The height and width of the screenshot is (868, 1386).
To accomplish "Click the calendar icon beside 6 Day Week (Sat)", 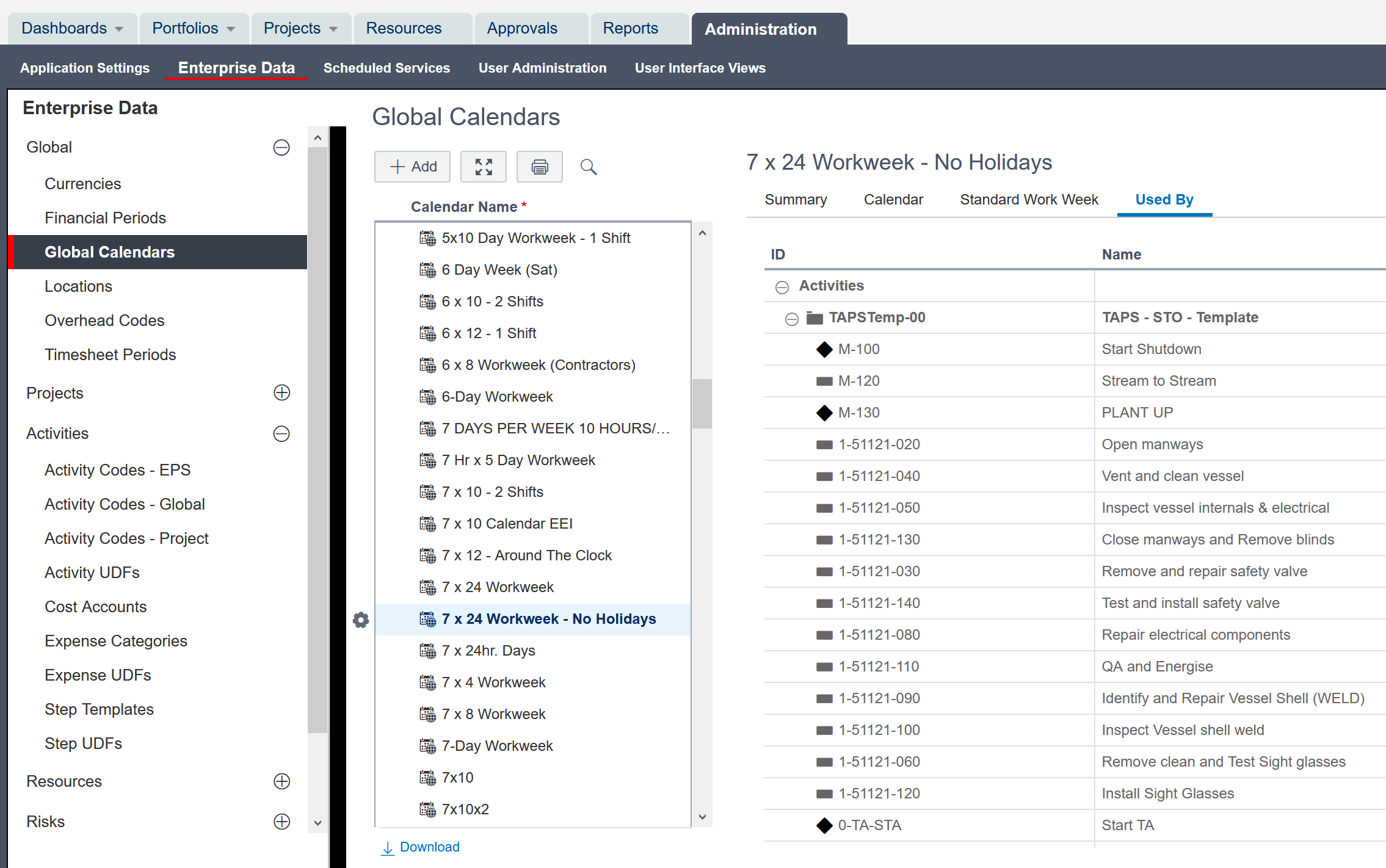I will [427, 269].
